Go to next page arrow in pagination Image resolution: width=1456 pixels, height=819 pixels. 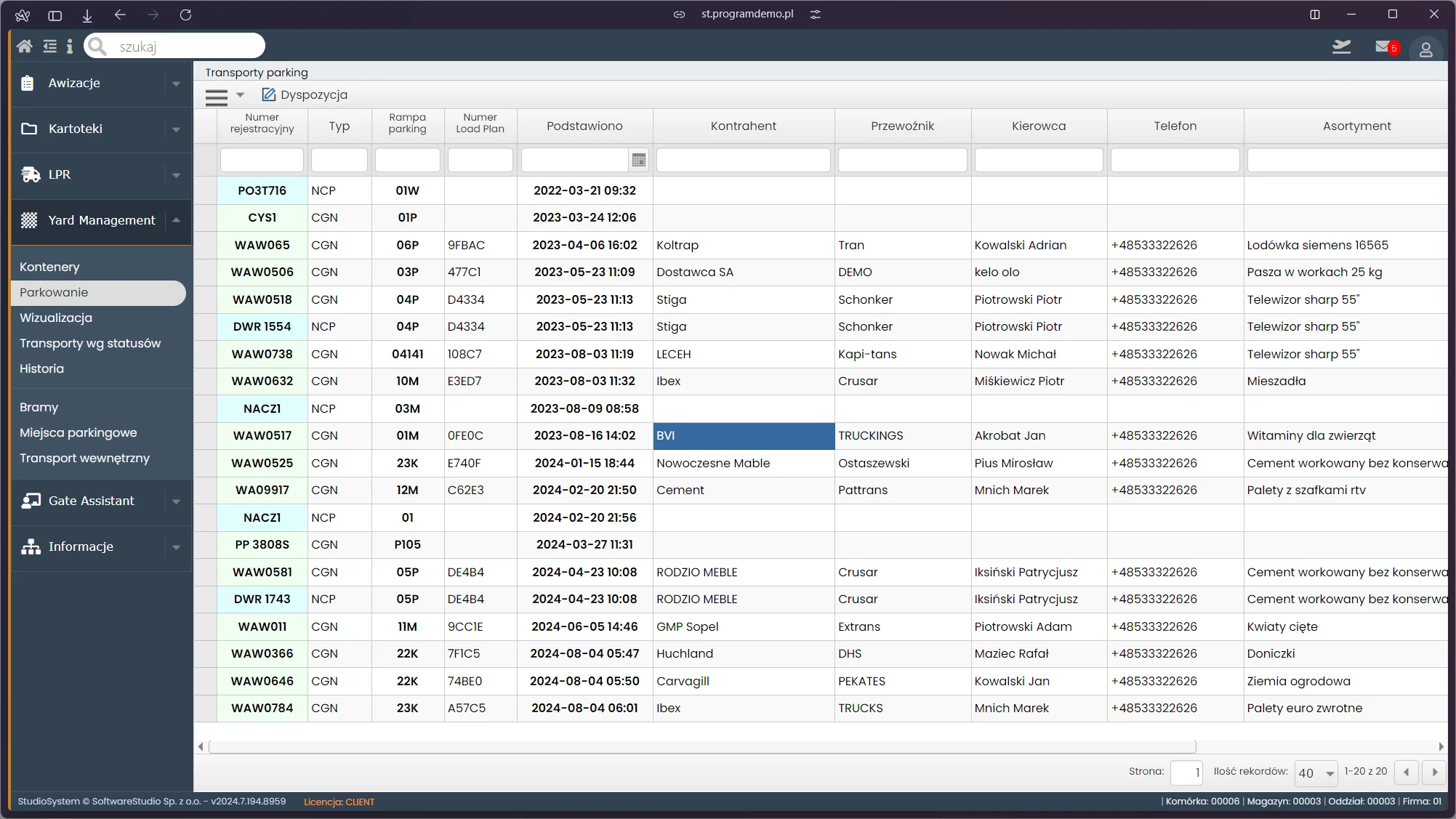[1434, 772]
